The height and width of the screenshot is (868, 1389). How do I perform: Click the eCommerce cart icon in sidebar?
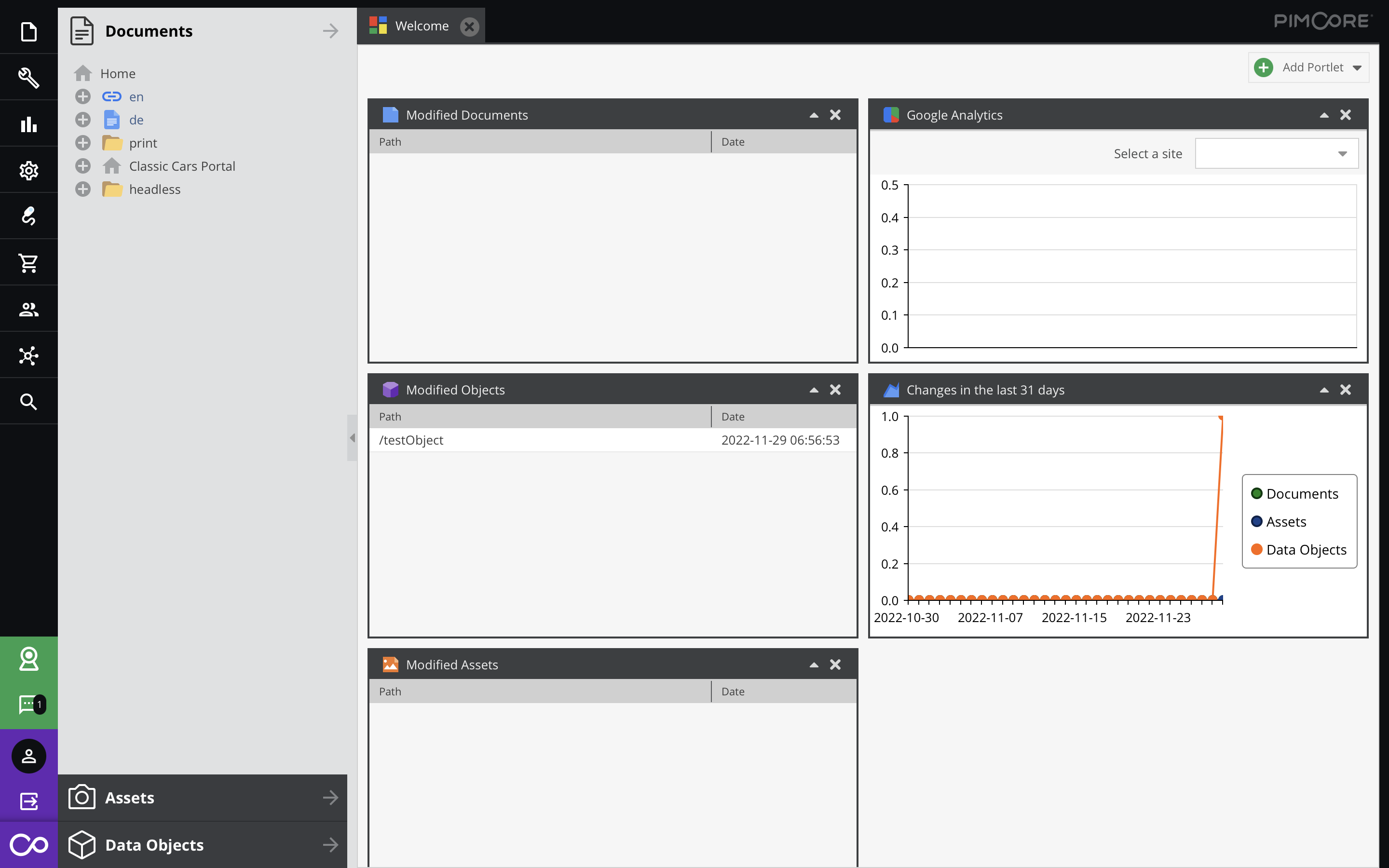pyautogui.click(x=28, y=263)
